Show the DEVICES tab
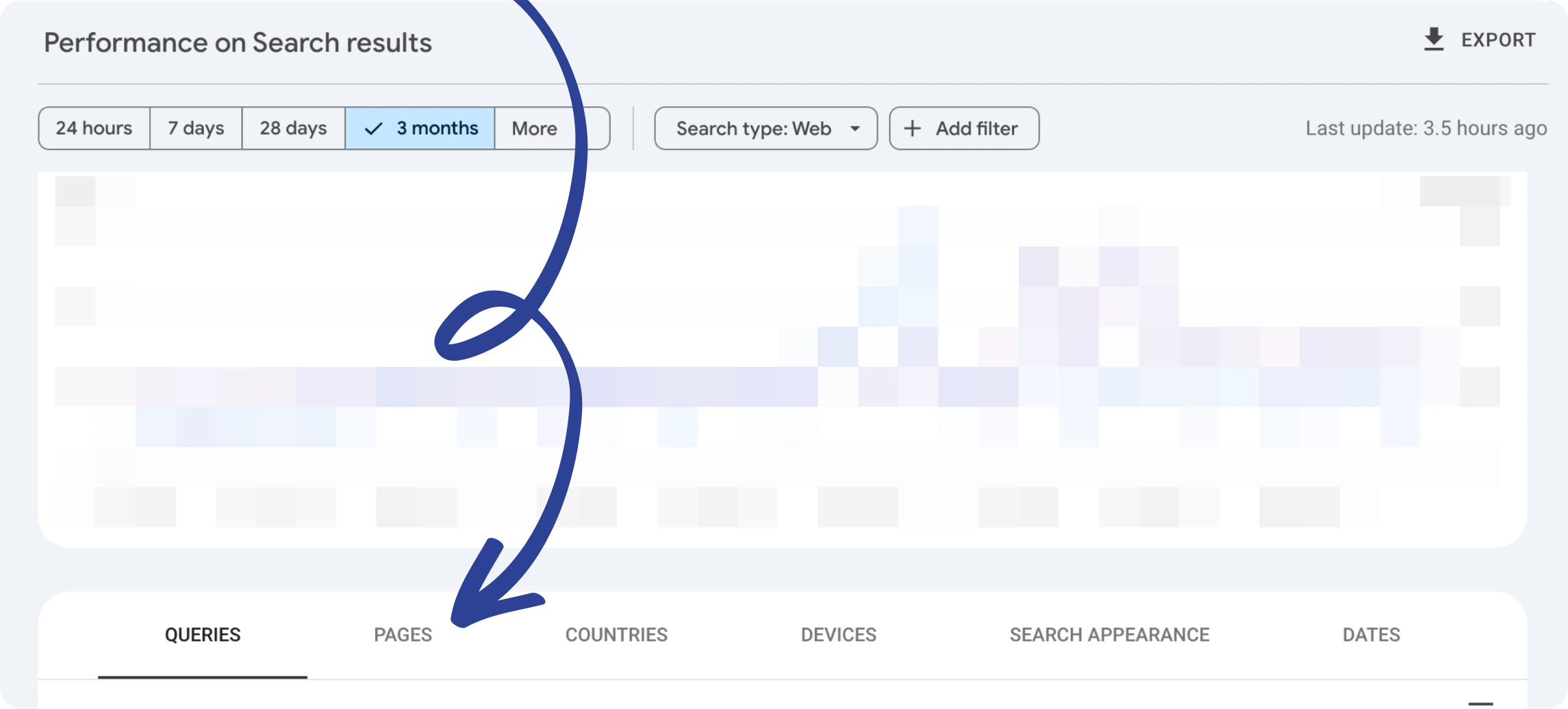This screenshot has width=1568, height=709. (x=838, y=635)
